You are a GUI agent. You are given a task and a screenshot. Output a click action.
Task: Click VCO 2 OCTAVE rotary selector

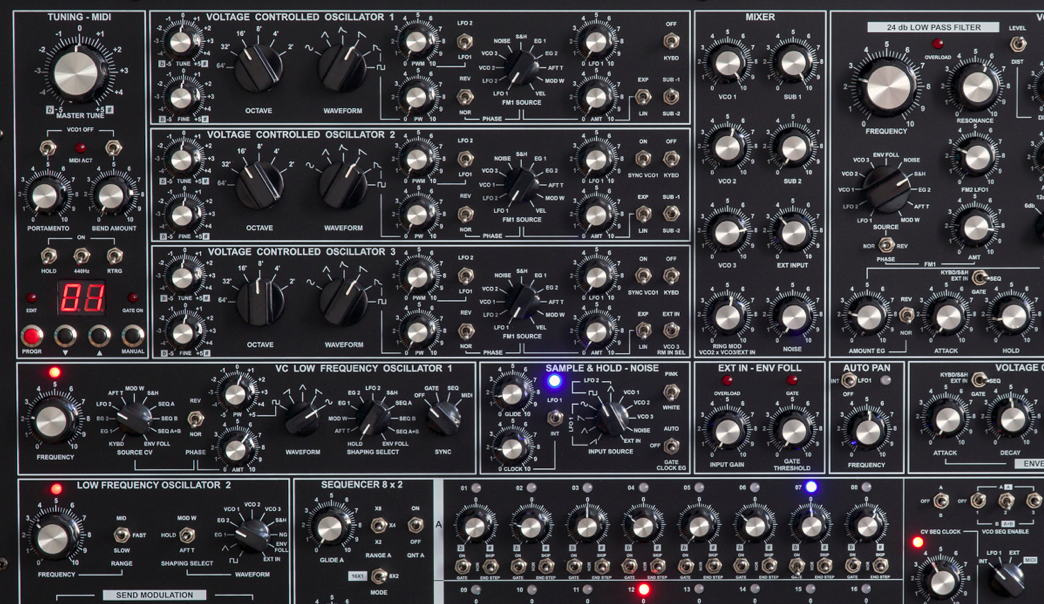click(x=259, y=185)
